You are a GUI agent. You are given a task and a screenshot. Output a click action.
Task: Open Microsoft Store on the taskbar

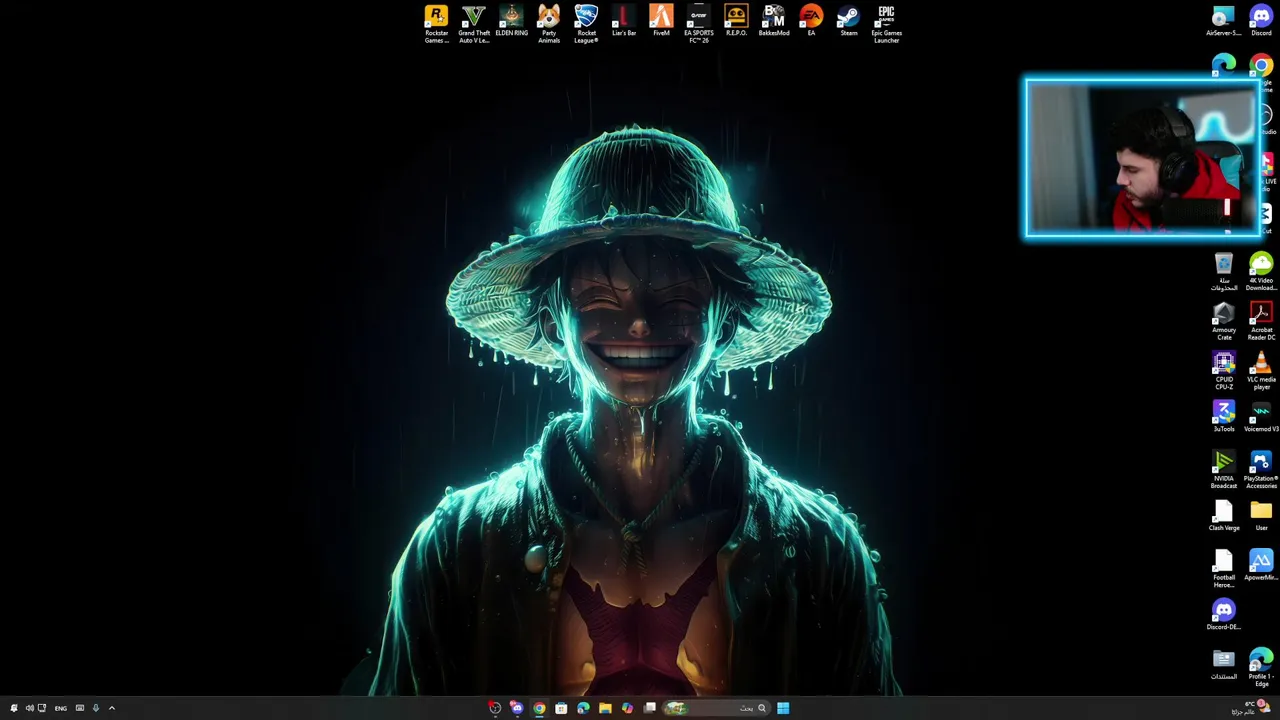[561, 708]
